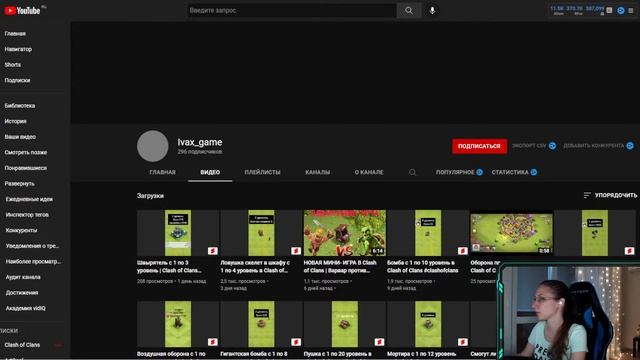Open Навигатор in the sidebar
640x360 pixels.
coord(18,49)
